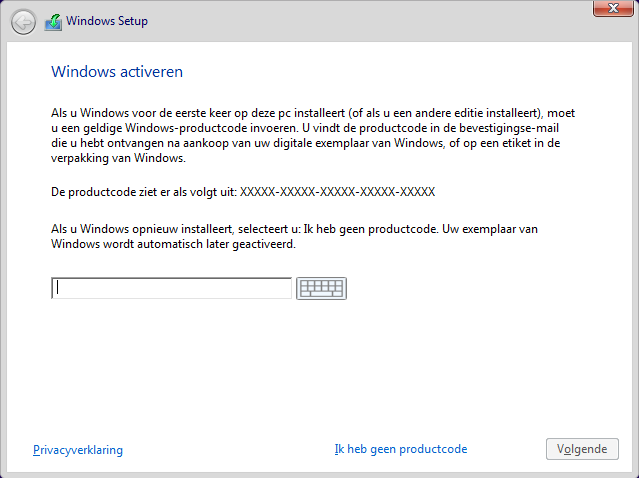Click the "Windows activeren" heading
Screen dimensions: 639x478
(116, 73)
